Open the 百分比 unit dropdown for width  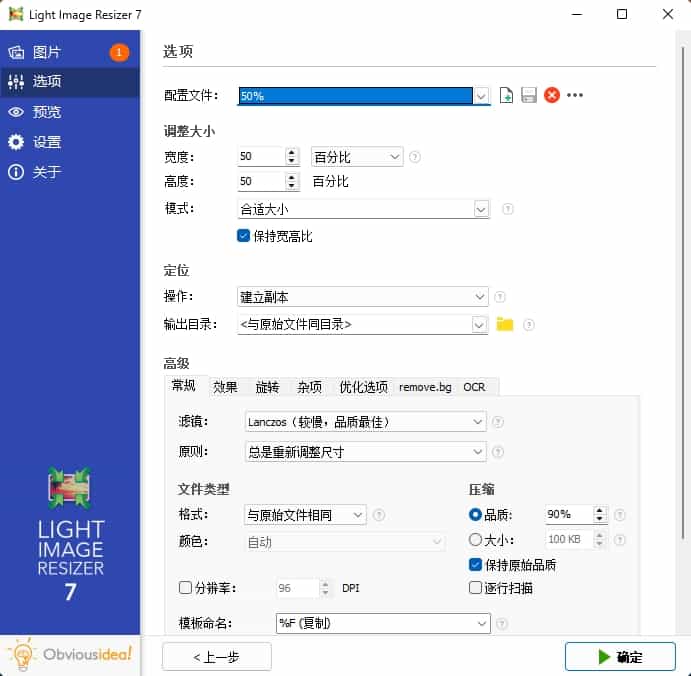357,157
